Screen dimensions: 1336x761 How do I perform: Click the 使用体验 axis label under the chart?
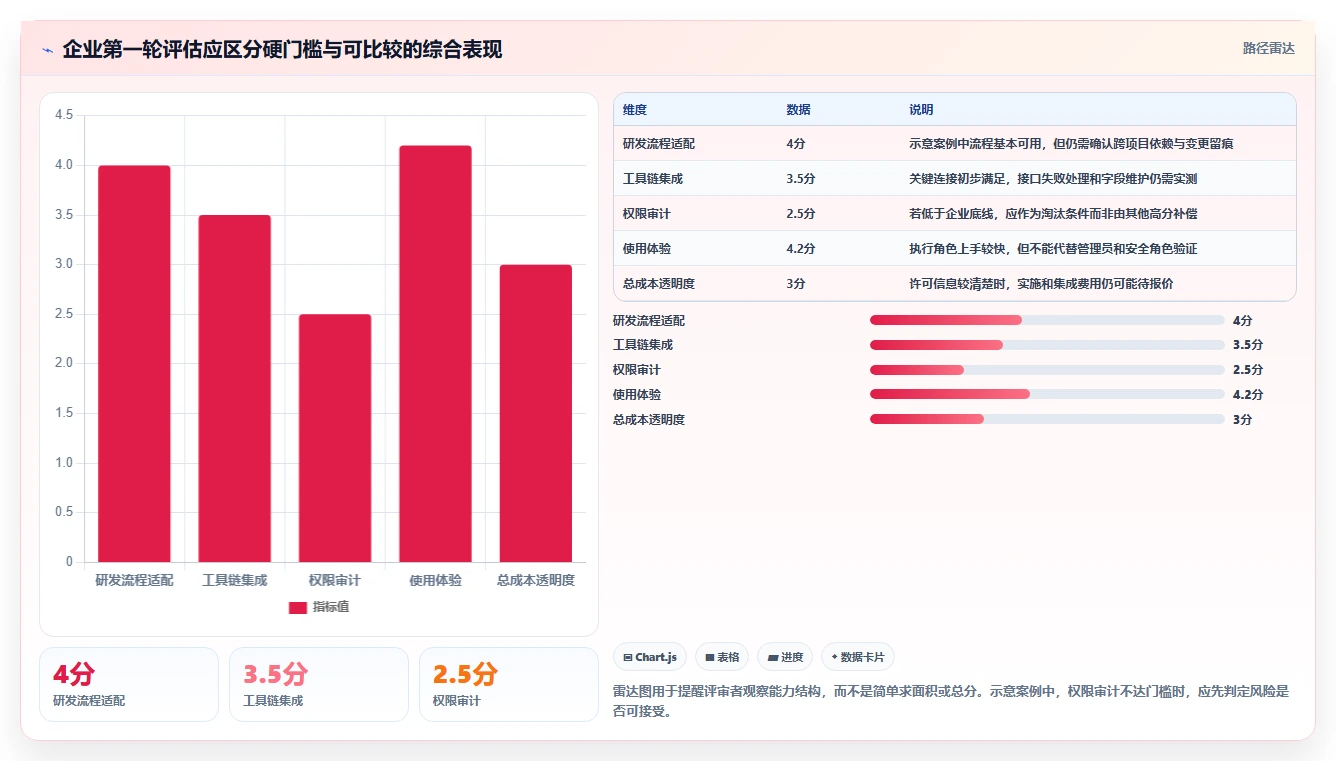[x=435, y=580]
